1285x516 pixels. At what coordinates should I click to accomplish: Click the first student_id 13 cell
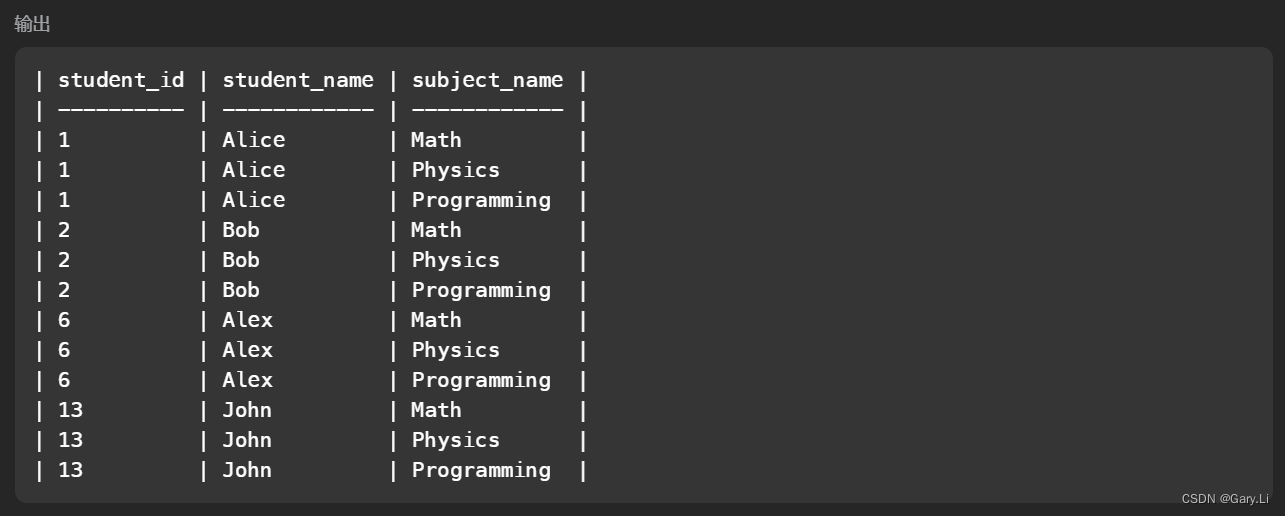coord(70,410)
